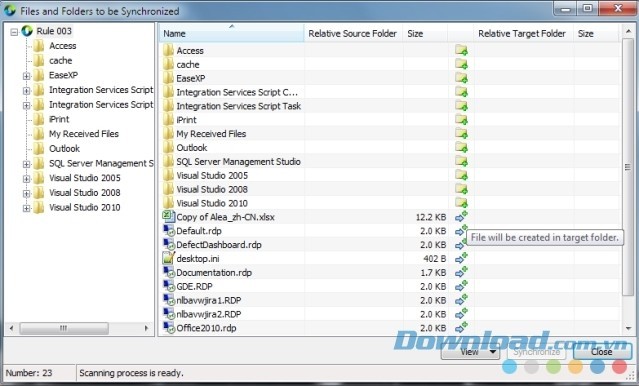Click the Excel file icon of Copy of Alea_zh-CN.xlsx
Image resolution: width=639 pixels, height=386 pixels.
pyautogui.click(x=168, y=216)
